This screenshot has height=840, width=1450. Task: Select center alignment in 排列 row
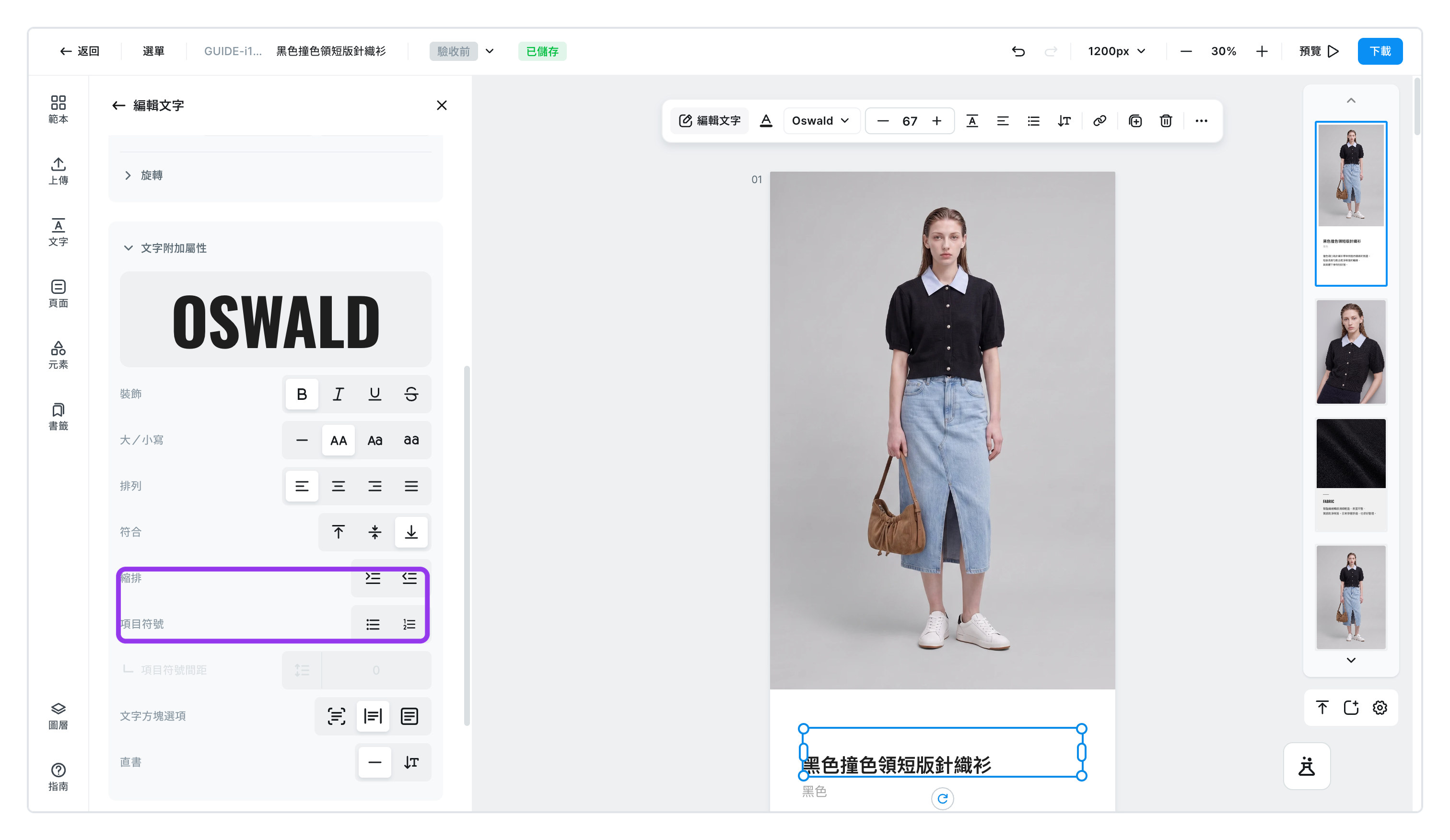[x=339, y=486]
